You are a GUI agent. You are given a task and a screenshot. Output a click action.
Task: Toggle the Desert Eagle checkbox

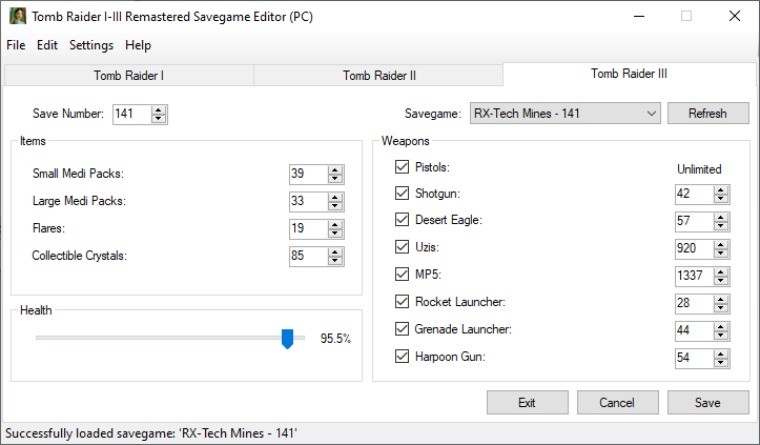pyautogui.click(x=402, y=219)
